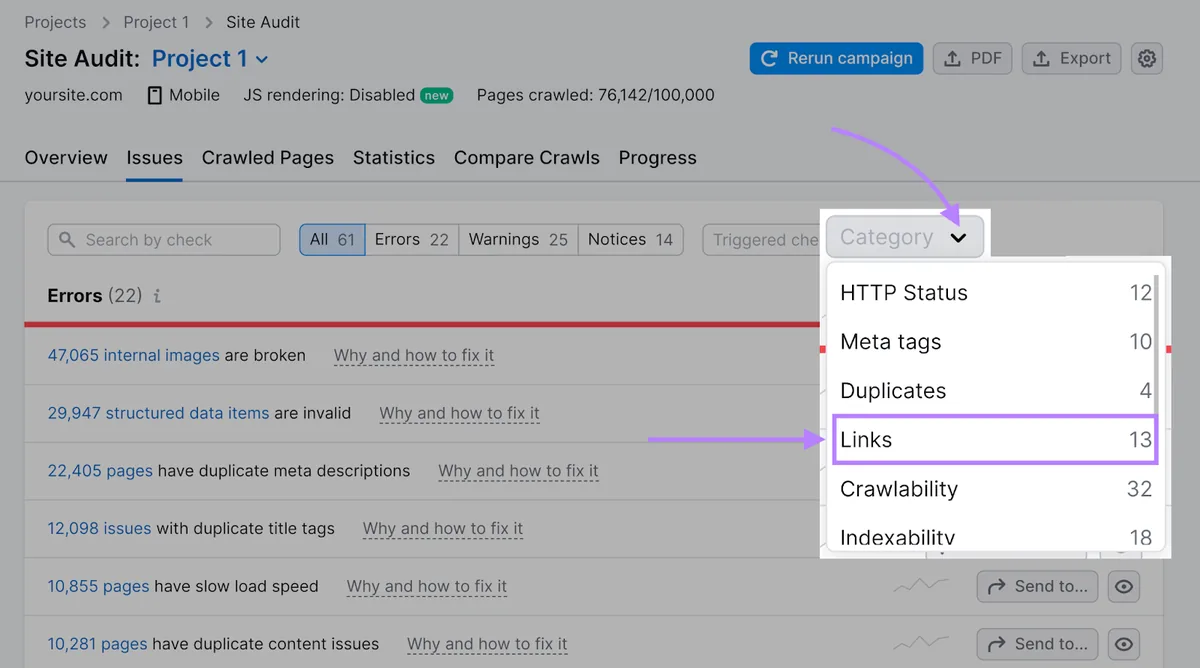Filter issues by All 61
The height and width of the screenshot is (668, 1200).
332,240
